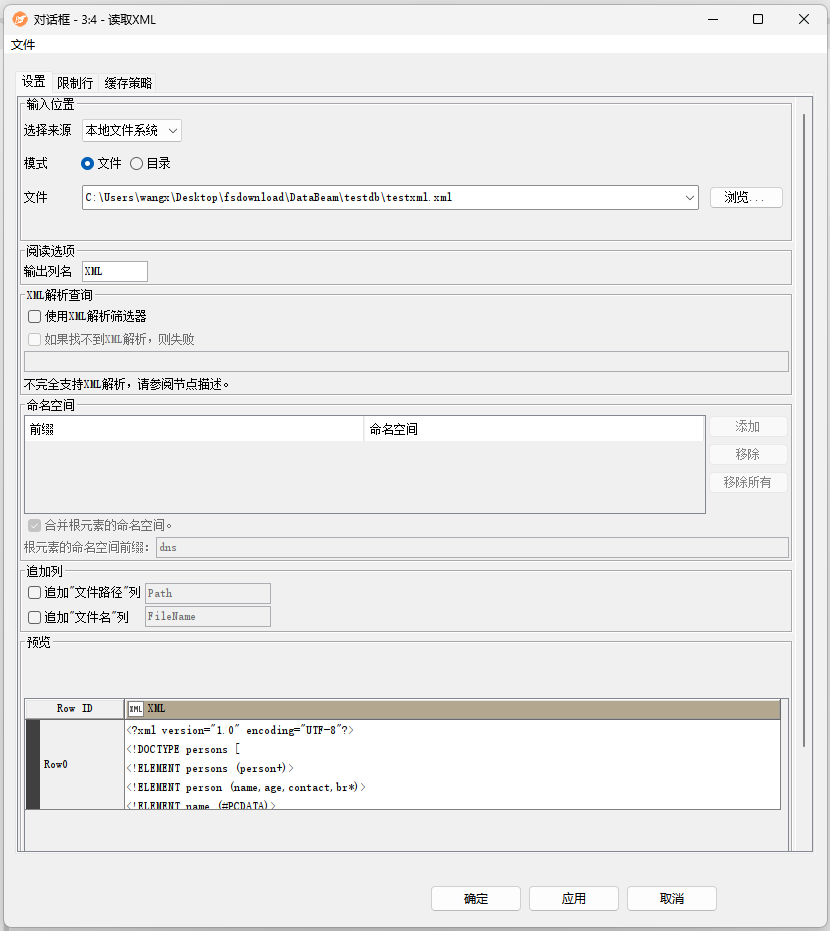This screenshot has width=830, height=931.
Task: Expand the file path history dropdown arrow
Action: [690, 198]
